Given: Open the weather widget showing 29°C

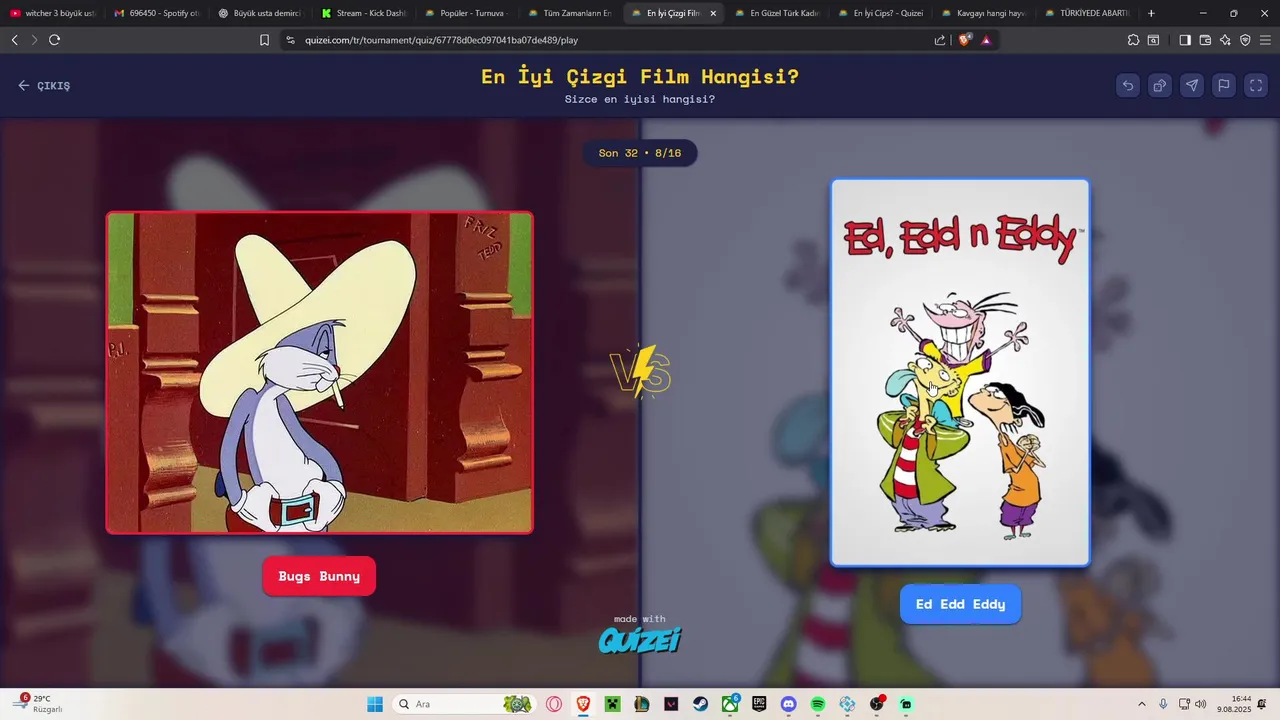Looking at the screenshot, I should [38, 703].
